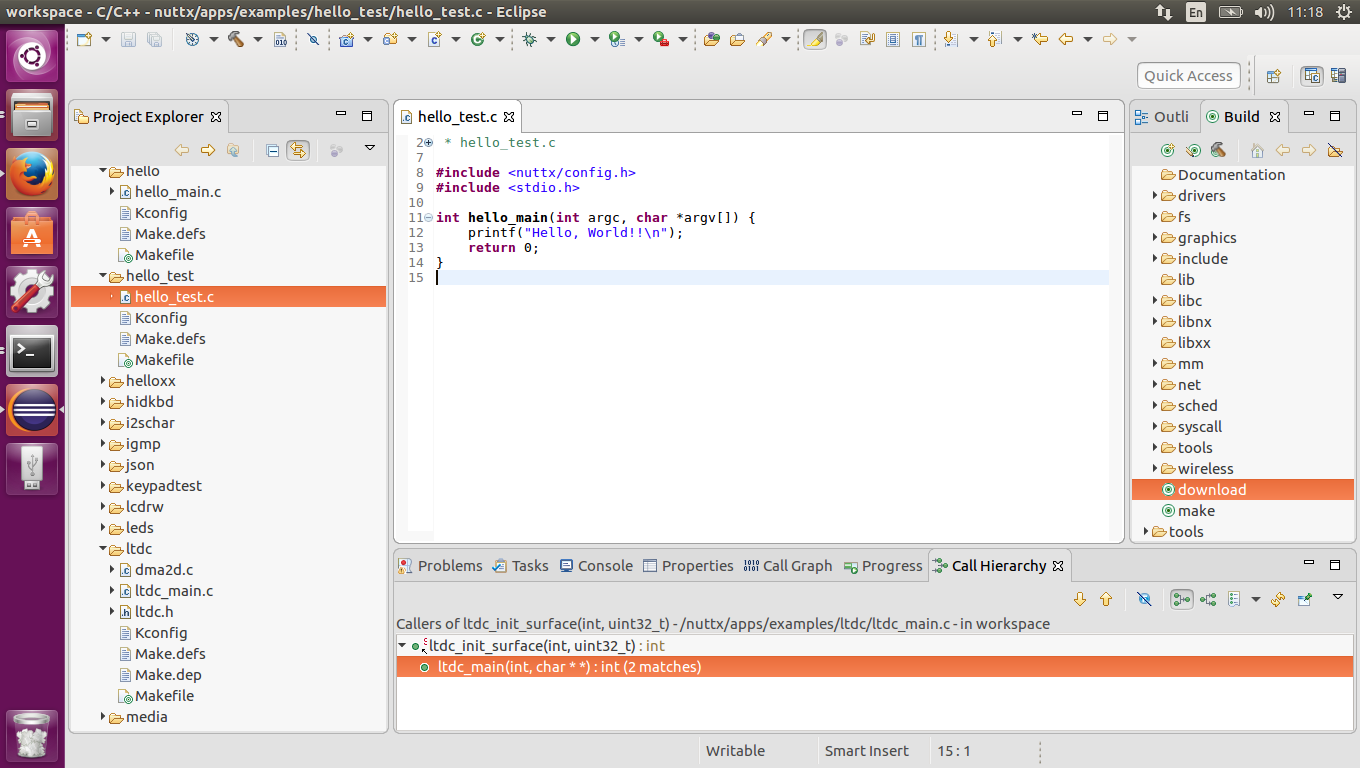Select the download build target
This screenshot has width=1360, height=768.
(1212, 490)
